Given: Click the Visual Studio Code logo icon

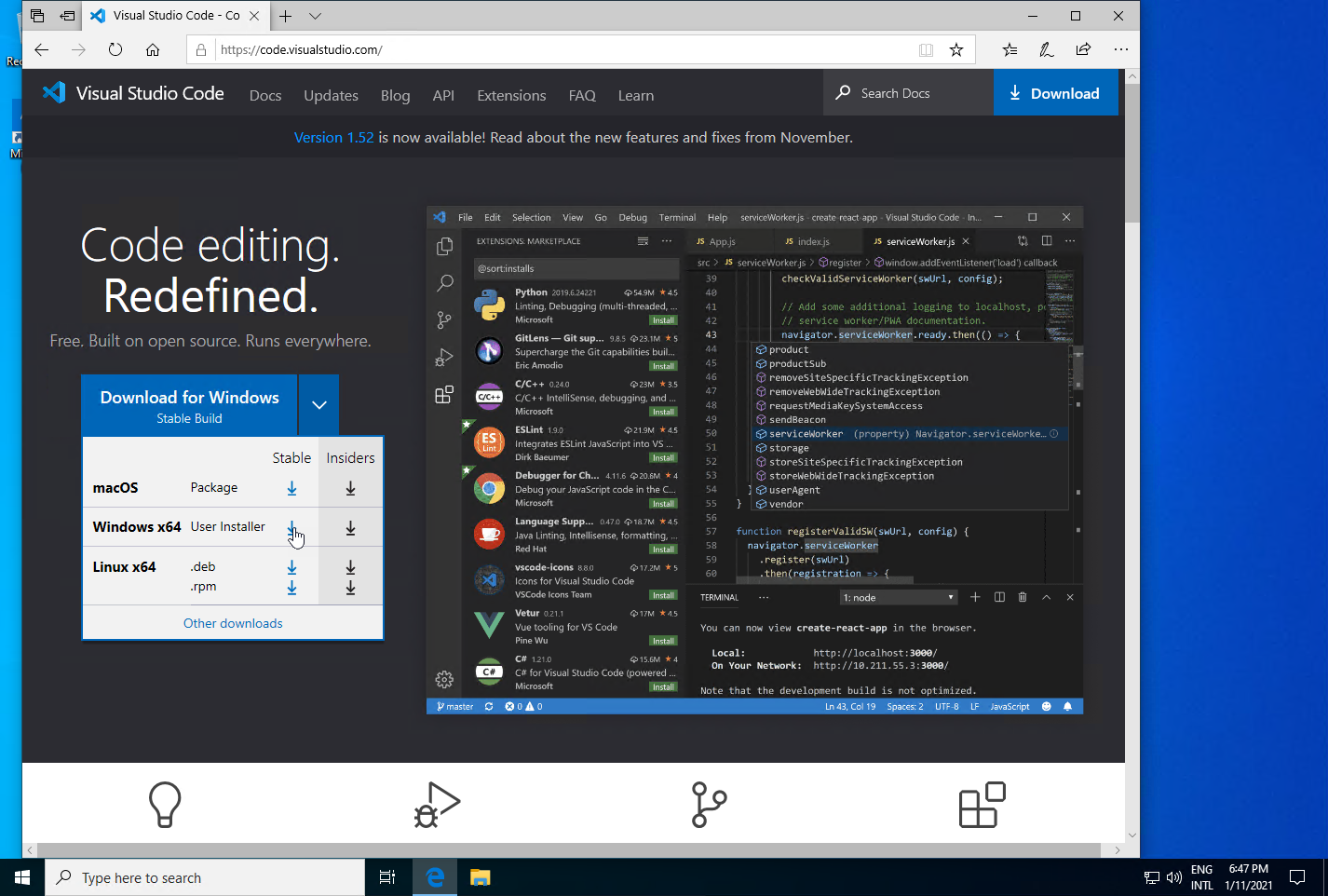Looking at the screenshot, I should (x=54, y=92).
